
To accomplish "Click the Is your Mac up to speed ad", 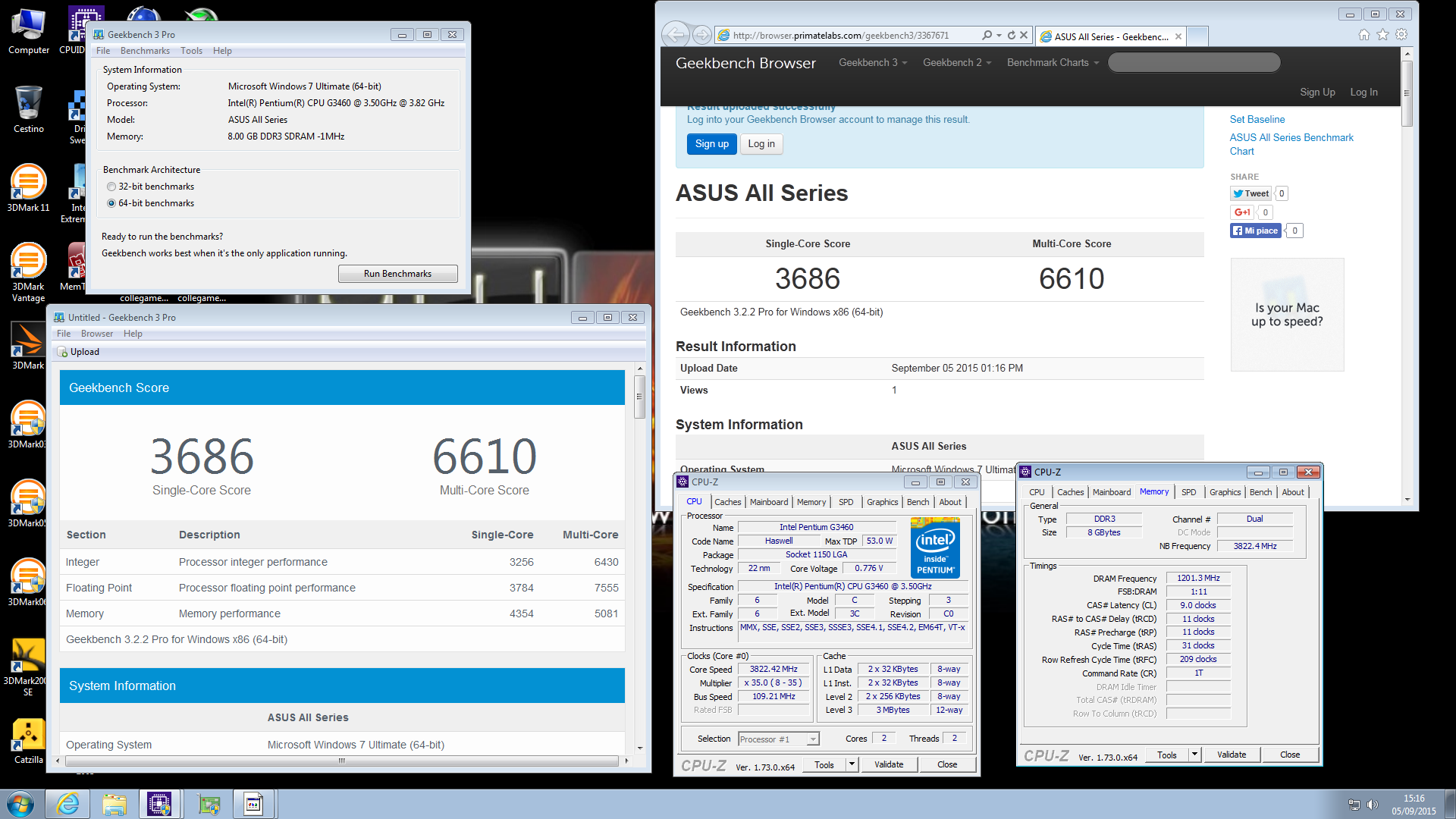I will (1287, 315).
